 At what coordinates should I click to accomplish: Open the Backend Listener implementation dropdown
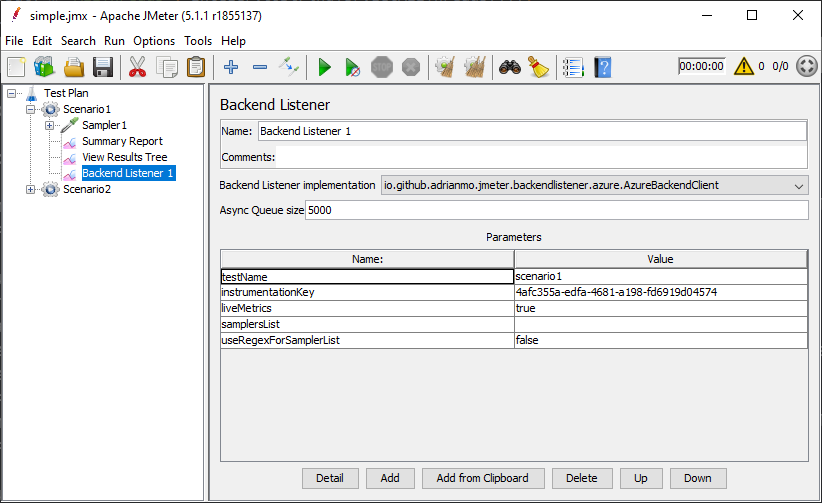(594, 185)
